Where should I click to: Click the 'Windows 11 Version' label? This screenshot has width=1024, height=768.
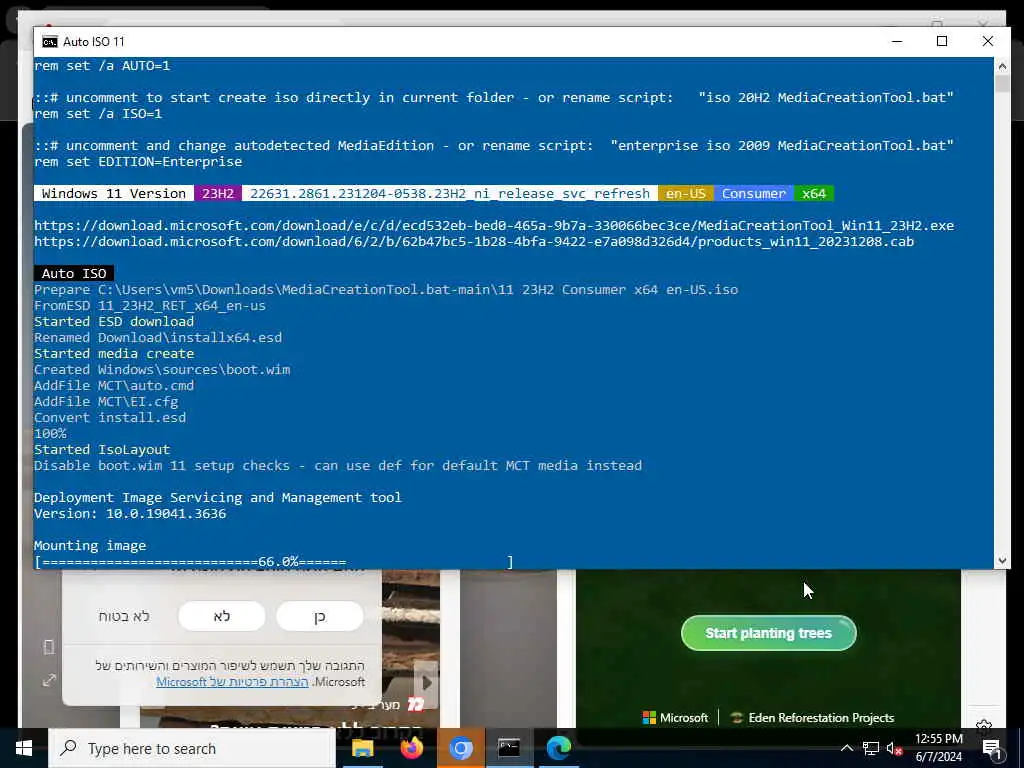coord(114,194)
